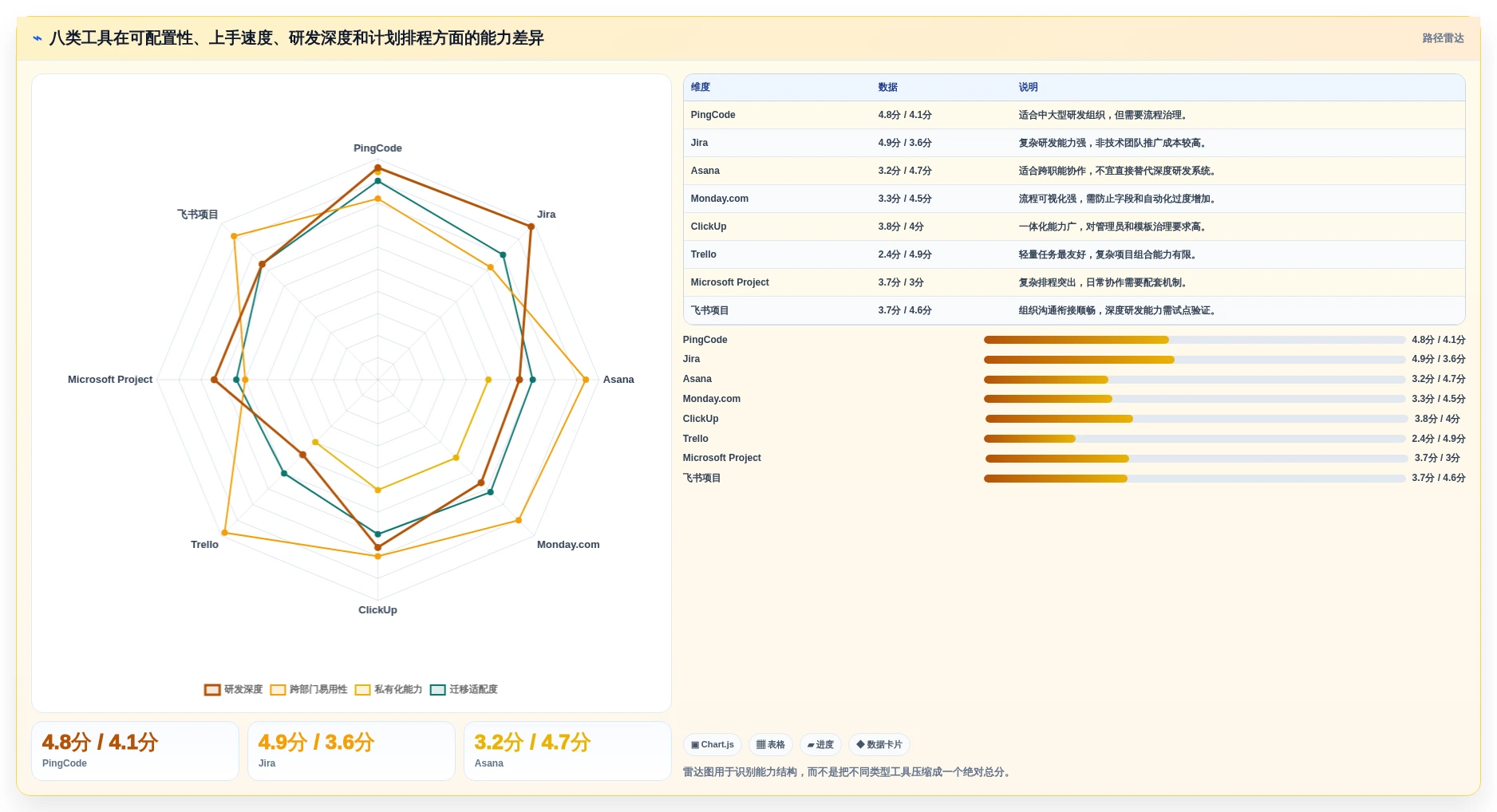Click the Asana axis label on radar
Screen dimensions: 1497x812
(x=618, y=380)
